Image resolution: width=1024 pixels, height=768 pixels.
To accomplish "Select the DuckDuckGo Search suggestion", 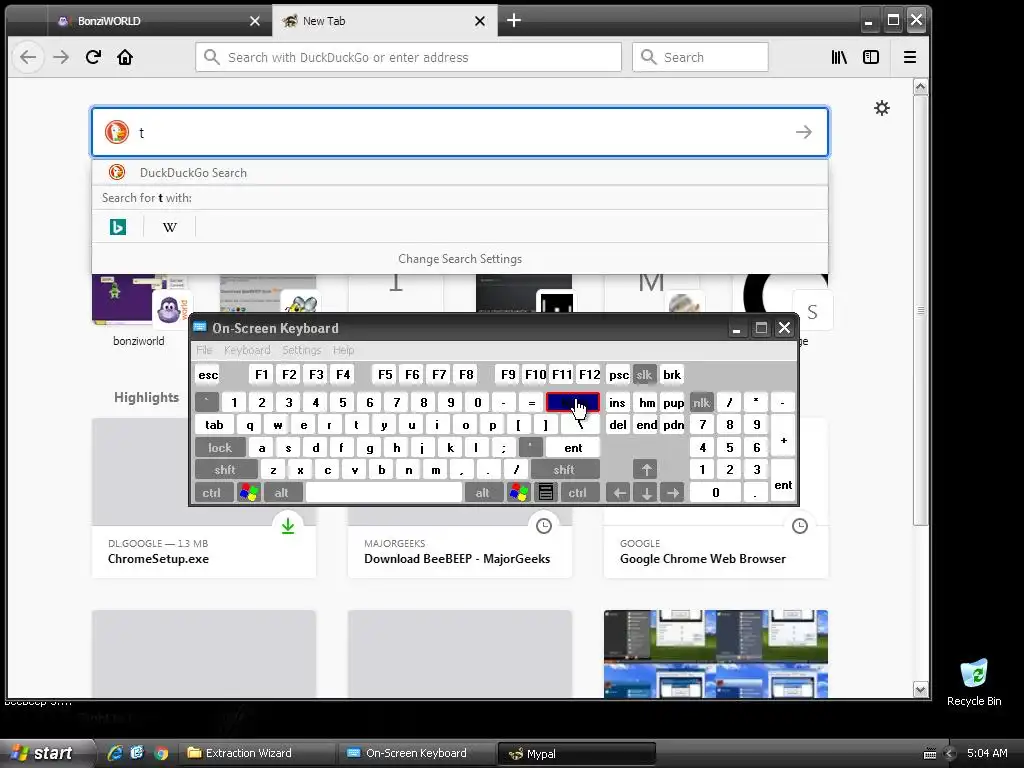I will click(x=460, y=172).
